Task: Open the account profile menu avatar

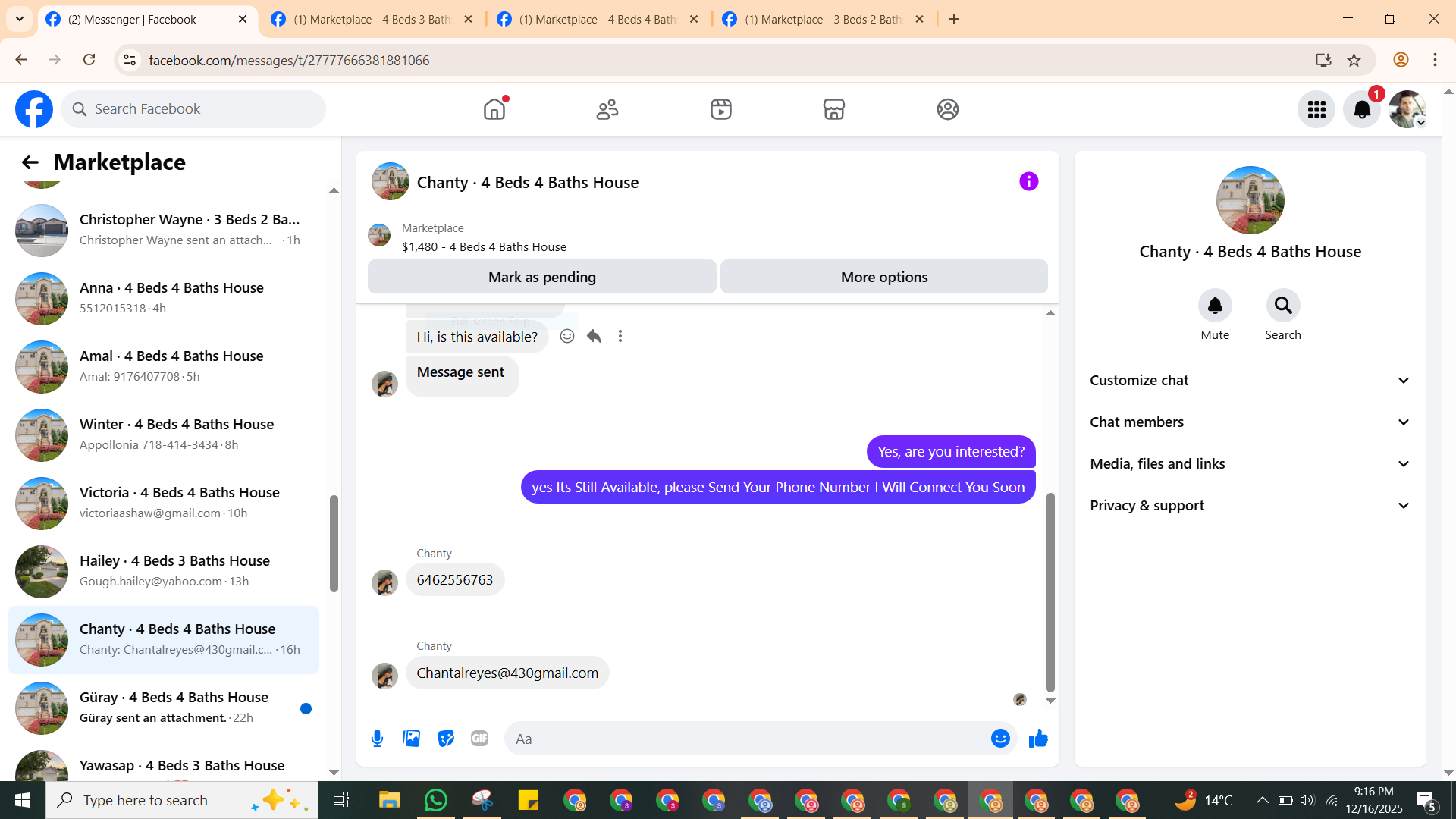Action: [x=1407, y=109]
